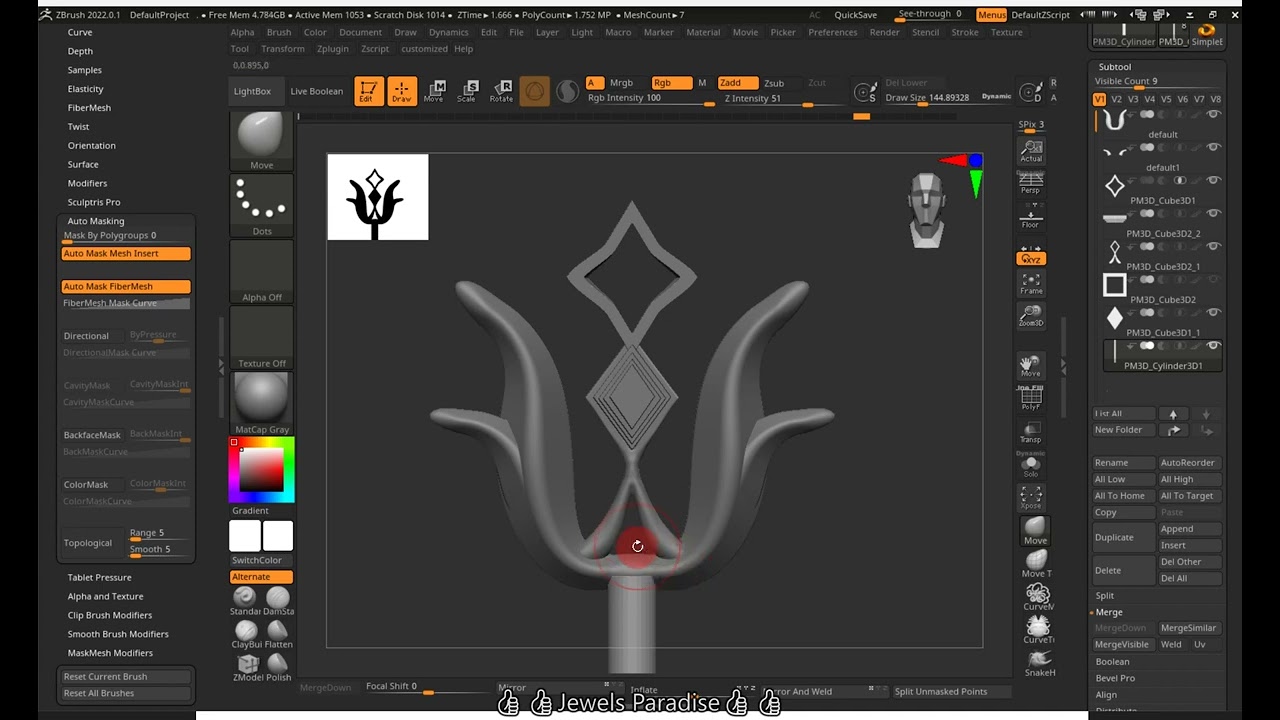Choose the ClayBuildup brush icon
Image resolution: width=1280 pixels, height=720 pixels.
click(x=246, y=633)
